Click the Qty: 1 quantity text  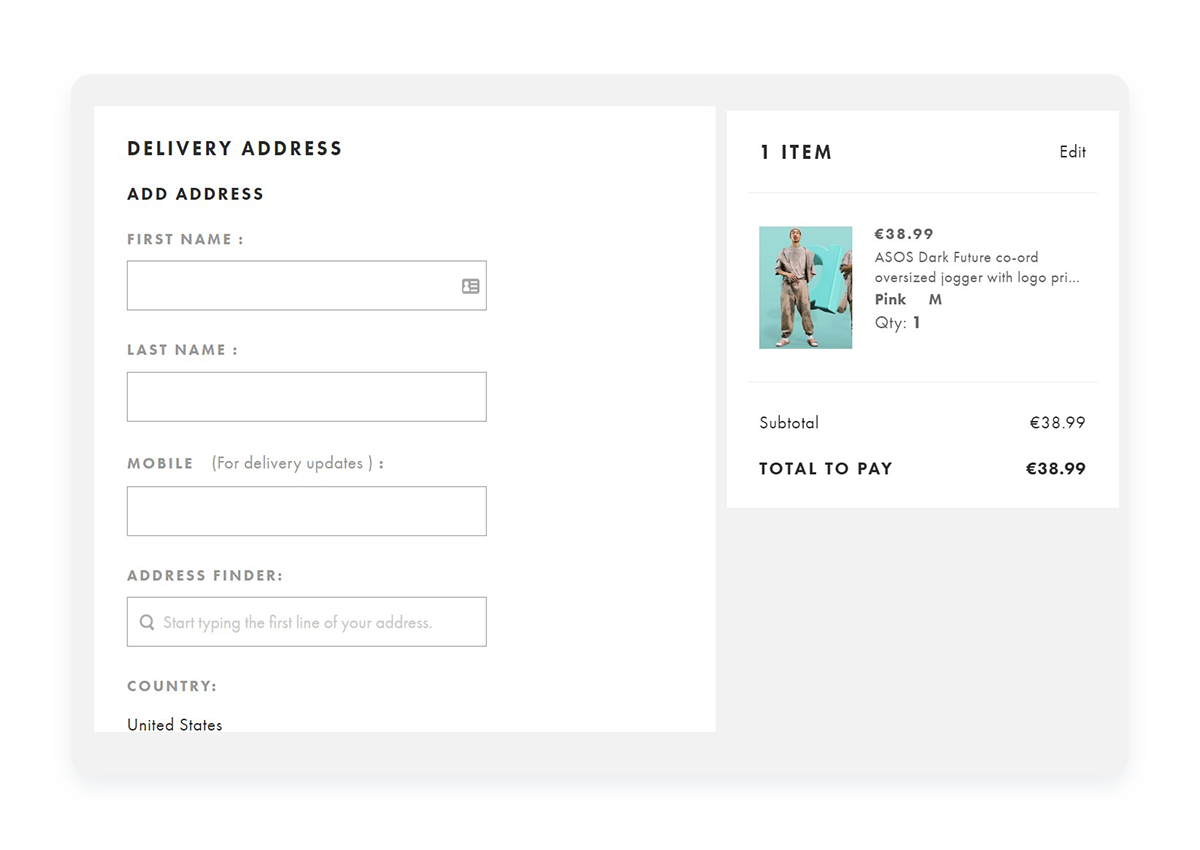click(x=898, y=323)
